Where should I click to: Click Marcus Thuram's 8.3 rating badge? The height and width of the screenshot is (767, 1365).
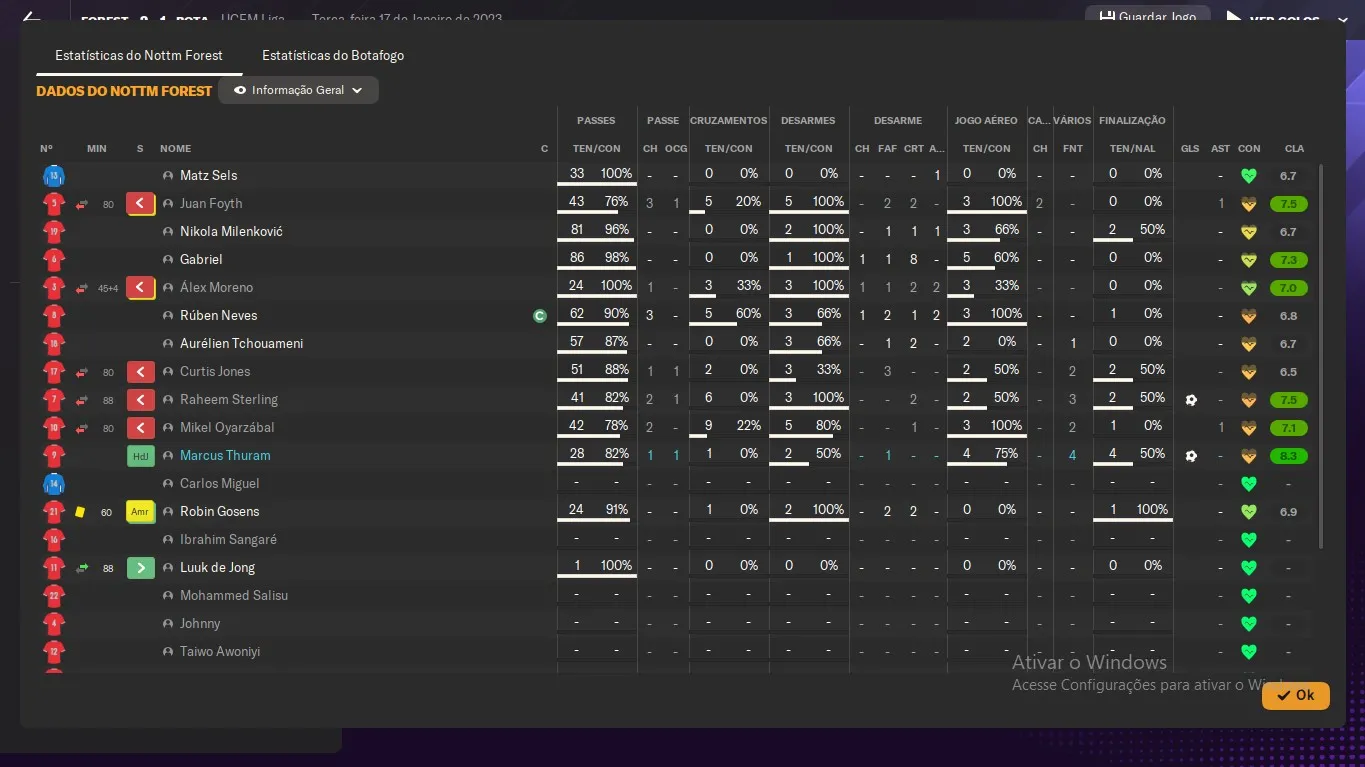click(1289, 456)
